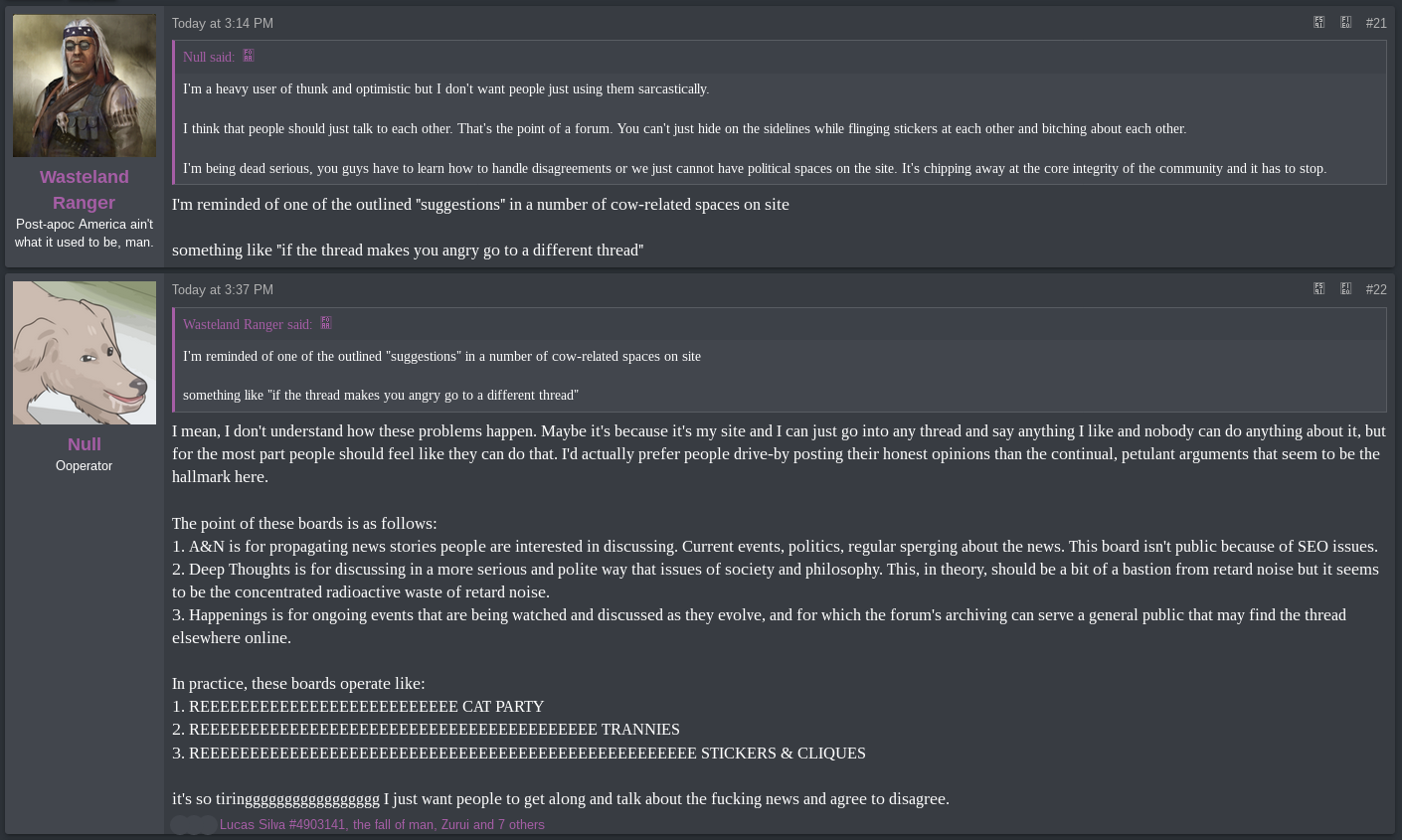1402x840 pixels.
Task: Open Null's dog avatar image
Action: [85, 353]
